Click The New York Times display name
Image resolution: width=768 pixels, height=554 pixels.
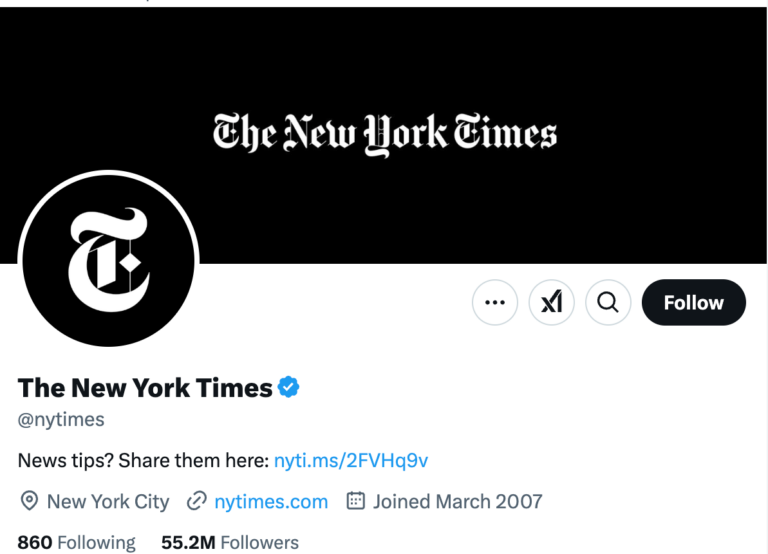tap(145, 387)
